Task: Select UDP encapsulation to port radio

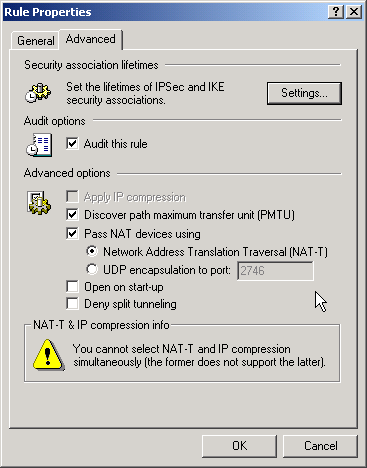Action: click(x=92, y=269)
